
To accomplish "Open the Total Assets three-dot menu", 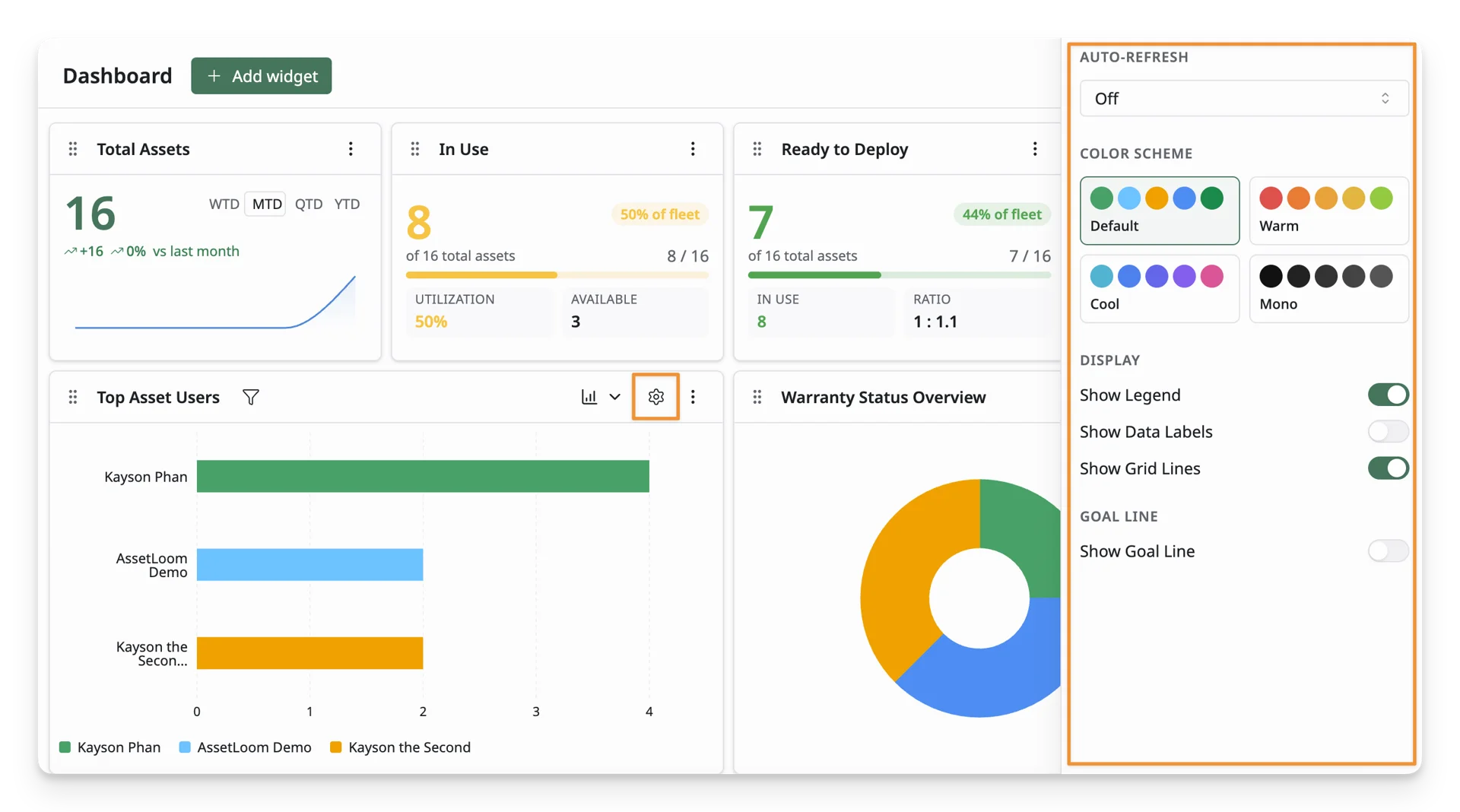I will pos(351,149).
